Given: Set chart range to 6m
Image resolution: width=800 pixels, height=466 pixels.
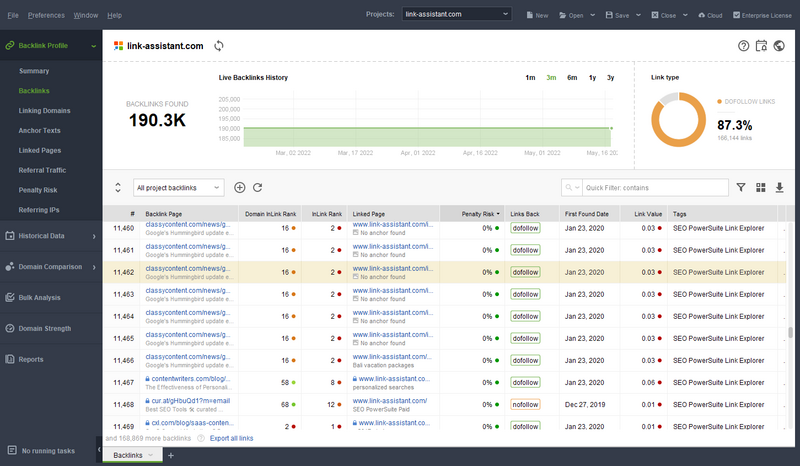Looking at the screenshot, I should [x=572, y=78].
